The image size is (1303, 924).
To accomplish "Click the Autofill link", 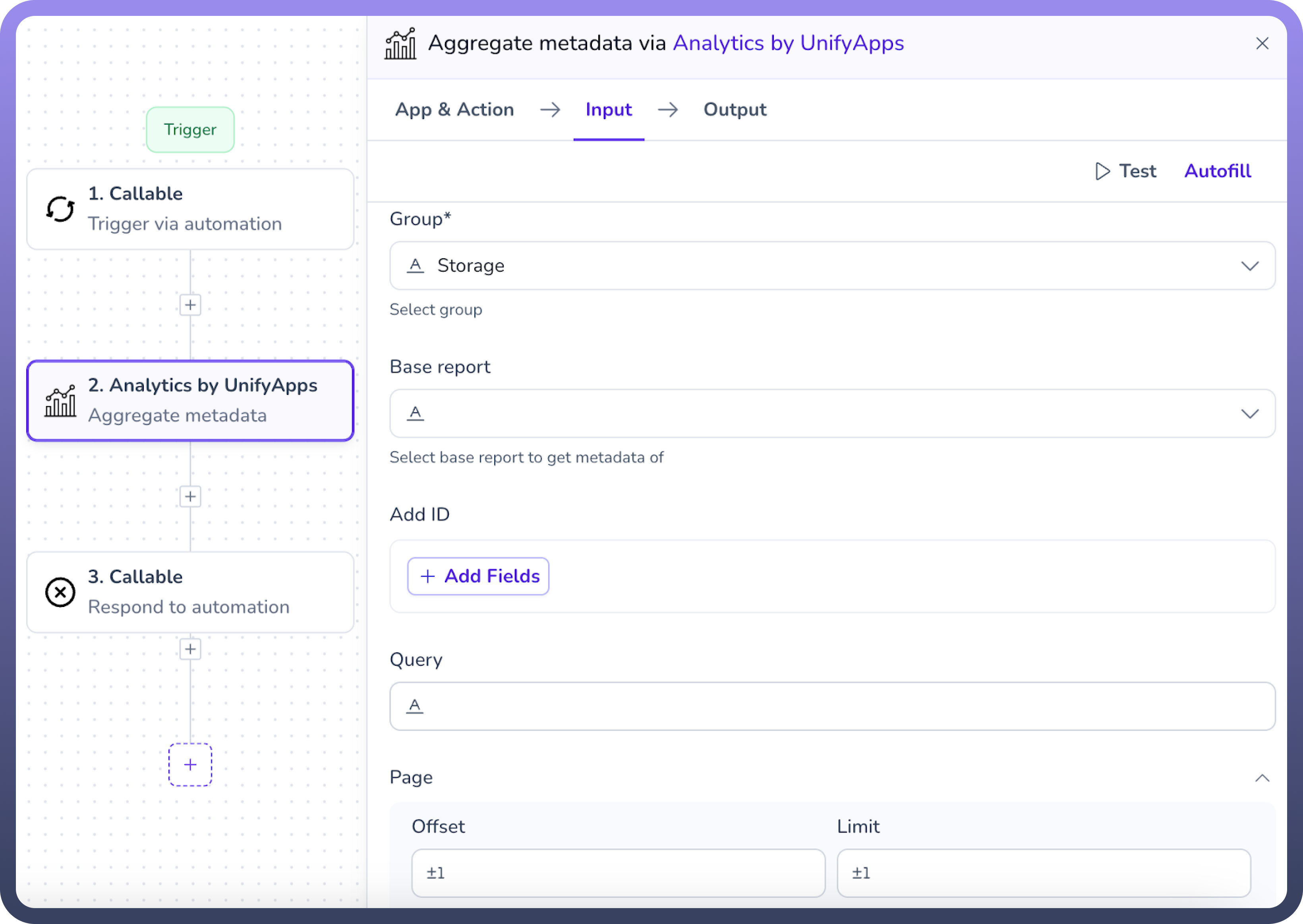I will 1217,171.
